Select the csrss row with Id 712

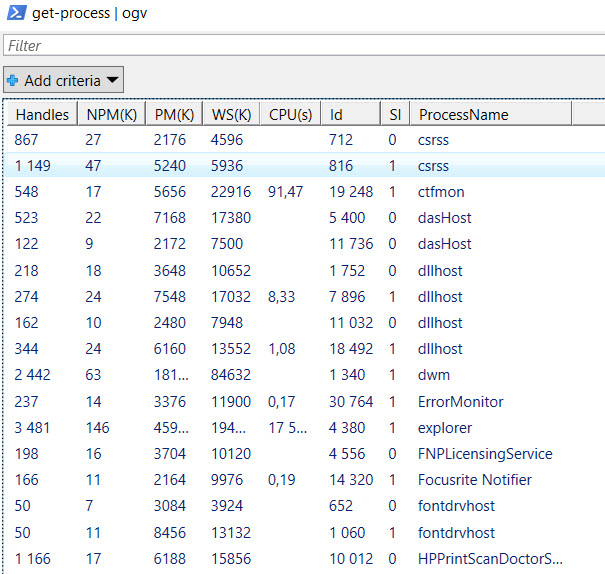click(x=305, y=140)
